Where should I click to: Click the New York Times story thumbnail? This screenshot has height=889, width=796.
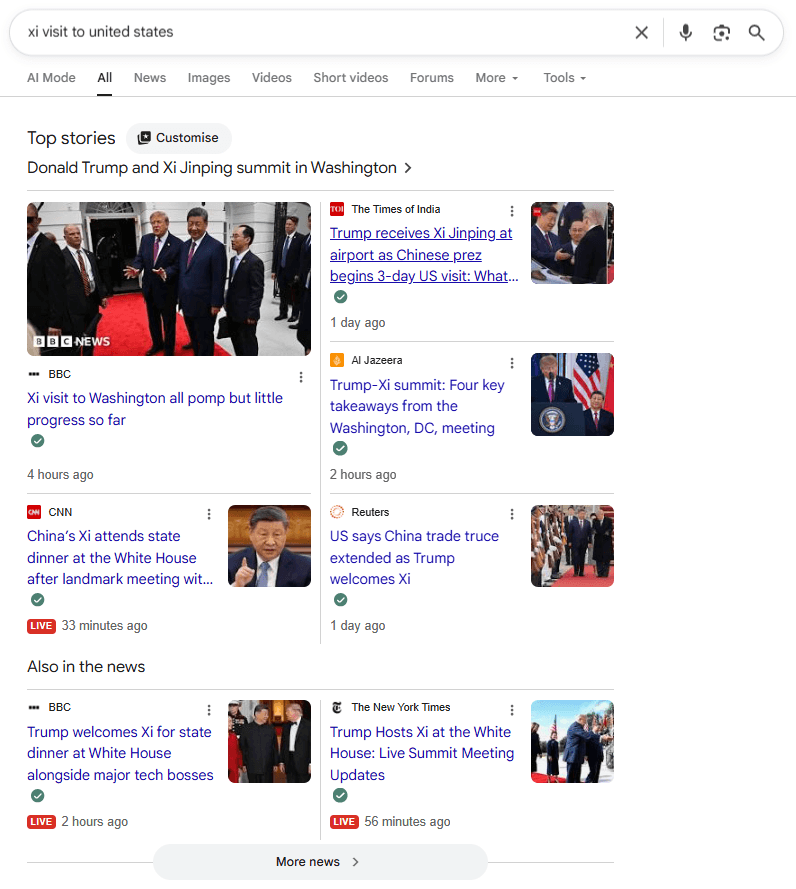click(x=572, y=742)
